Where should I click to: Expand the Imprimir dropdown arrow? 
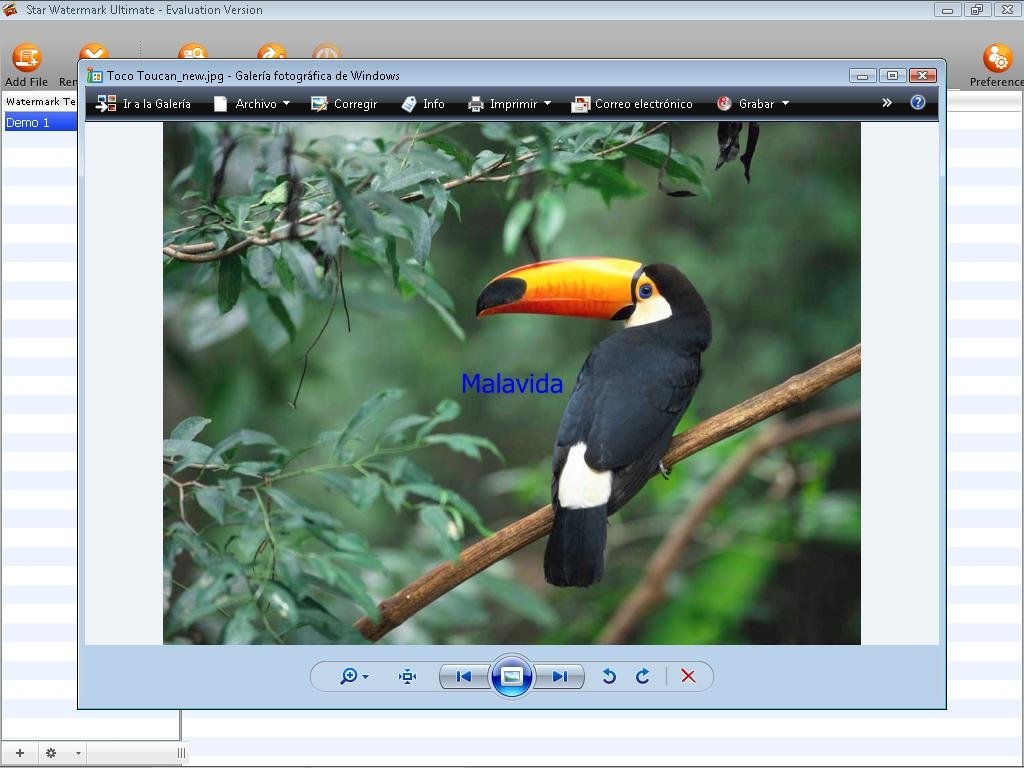pos(547,104)
